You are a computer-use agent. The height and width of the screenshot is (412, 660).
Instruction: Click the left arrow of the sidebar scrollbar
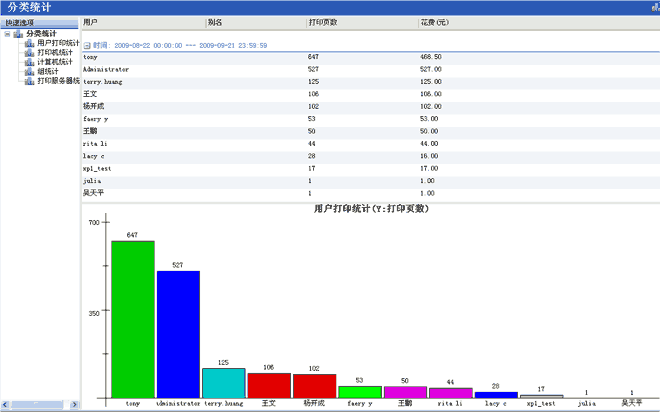[5, 404]
